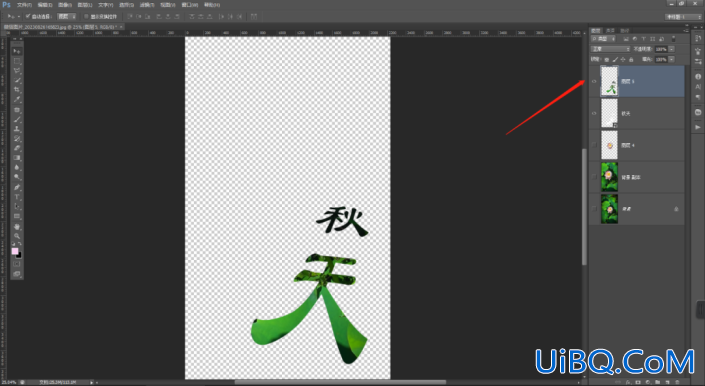Click lock all padlock icon
The image size is (705, 386).
coord(631,59)
